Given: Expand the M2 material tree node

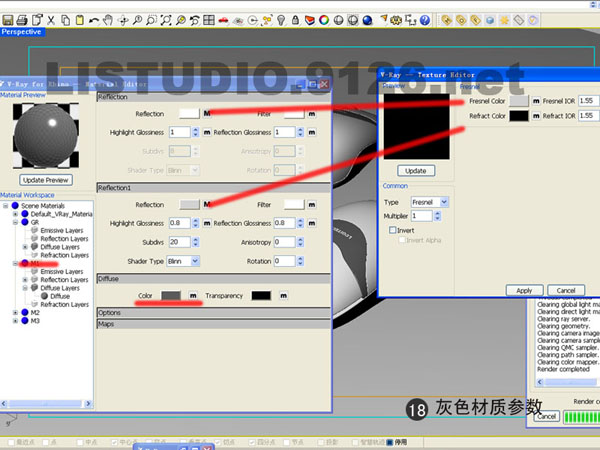Looking at the screenshot, I should [x=15, y=312].
